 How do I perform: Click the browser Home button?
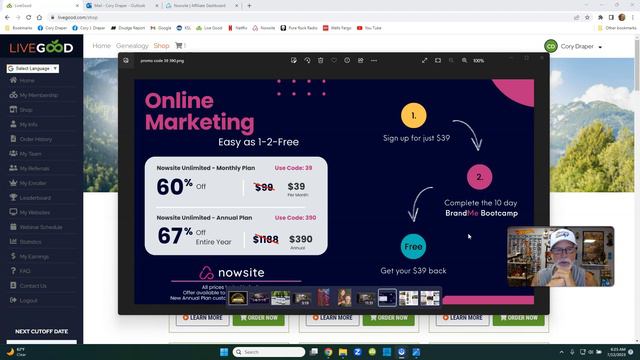39,18
